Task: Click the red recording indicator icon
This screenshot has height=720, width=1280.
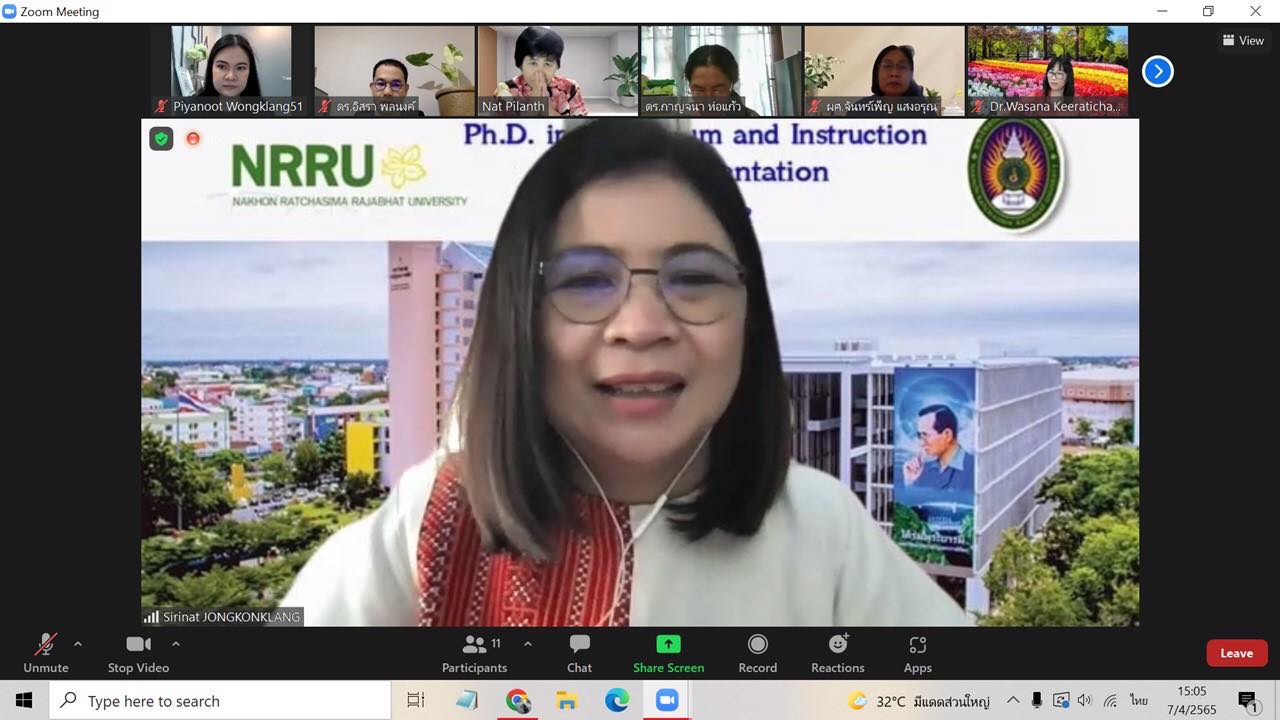Action: pyautogui.click(x=193, y=139)
